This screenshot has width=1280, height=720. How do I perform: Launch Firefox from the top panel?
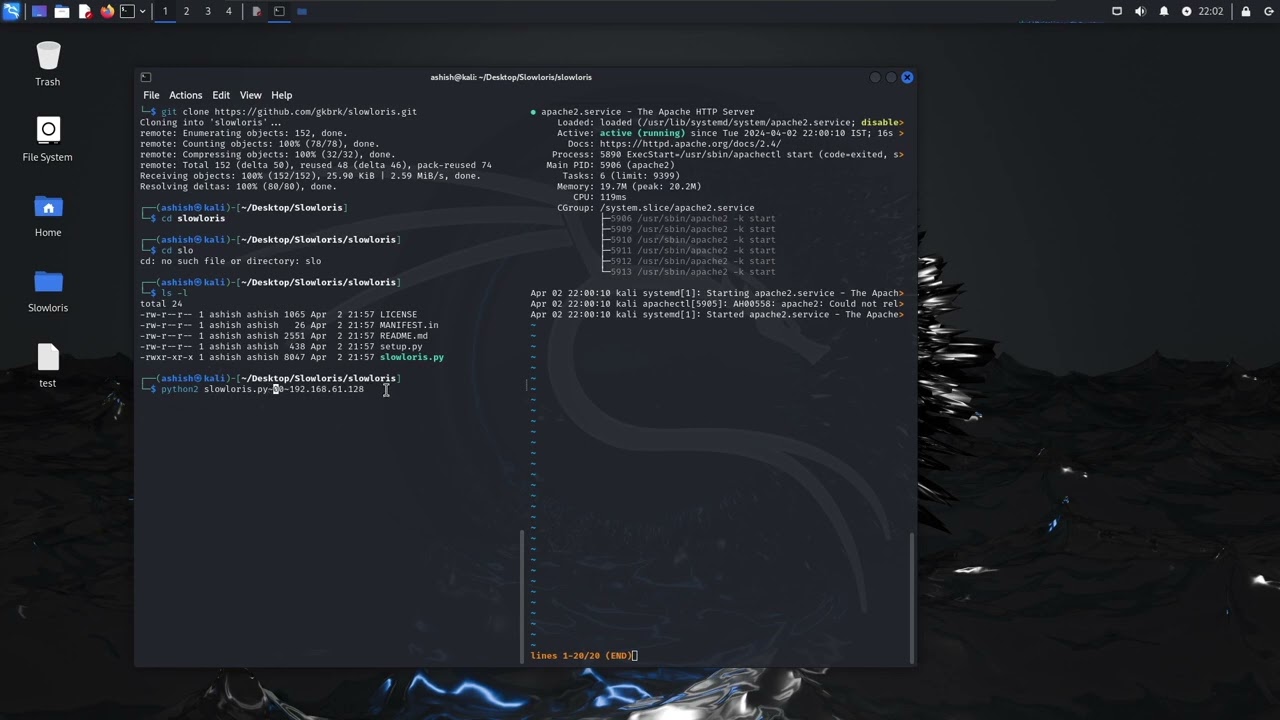click(107, 11)
